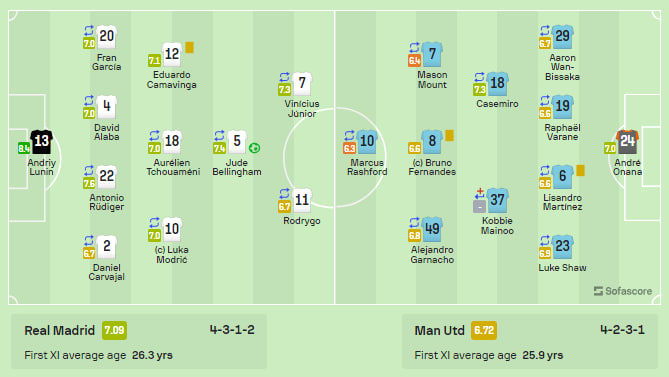Select Jude Bellingham's number 5 shirt
This screenshot has height=377, width=669.
click(237, 142)
